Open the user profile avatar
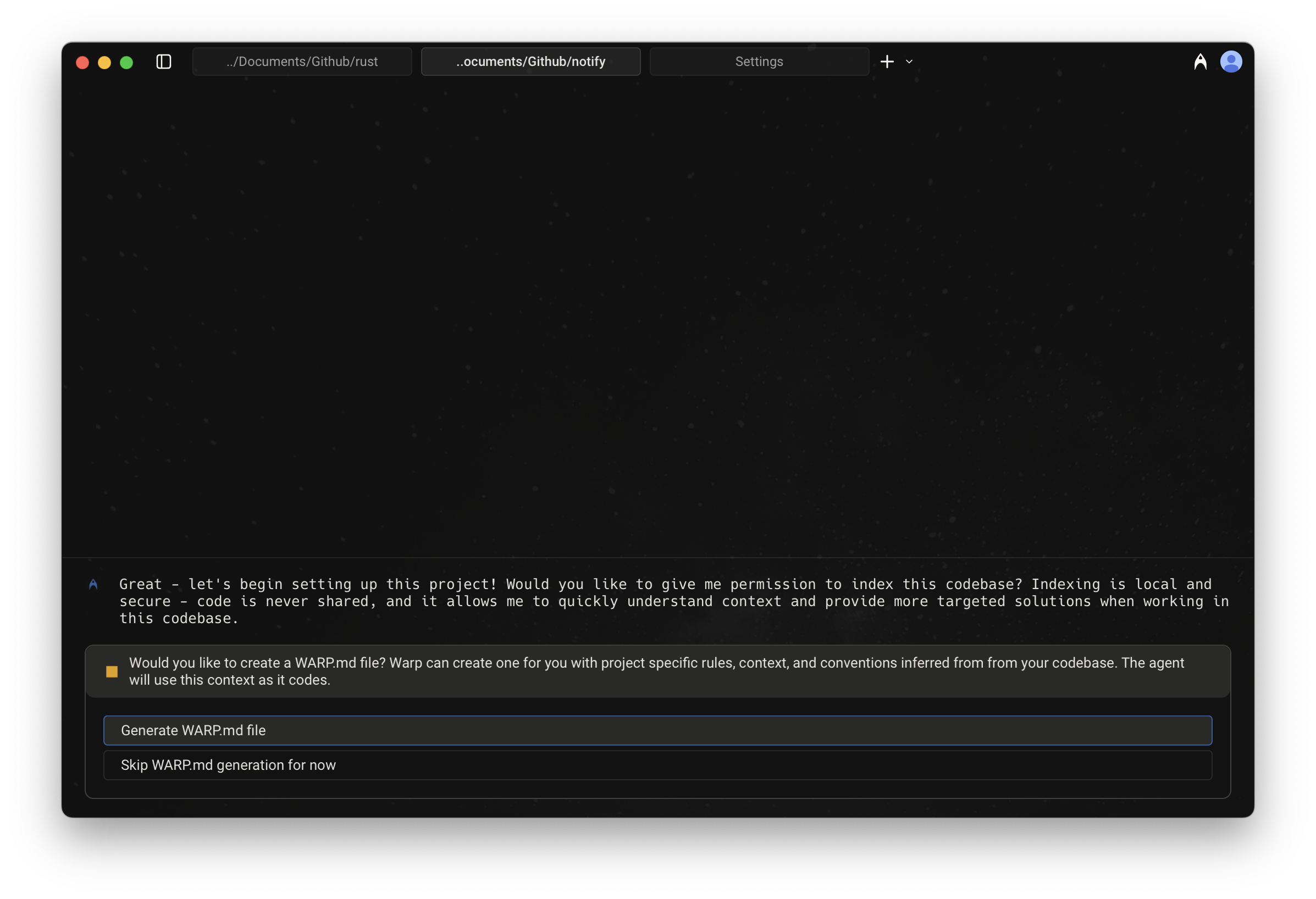Screen dimensions: 1316x899 1230,62
